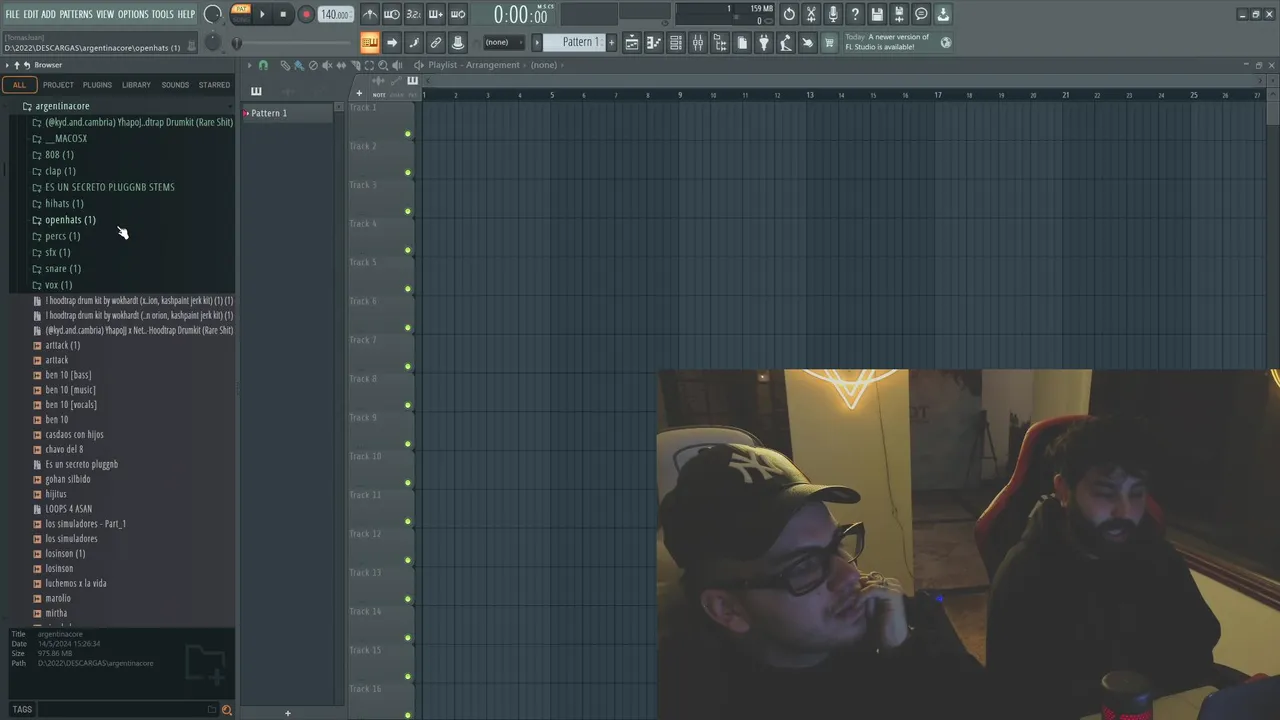Open the Playlist view icon
Screen dimensions: 1280x720
point(632,42)
